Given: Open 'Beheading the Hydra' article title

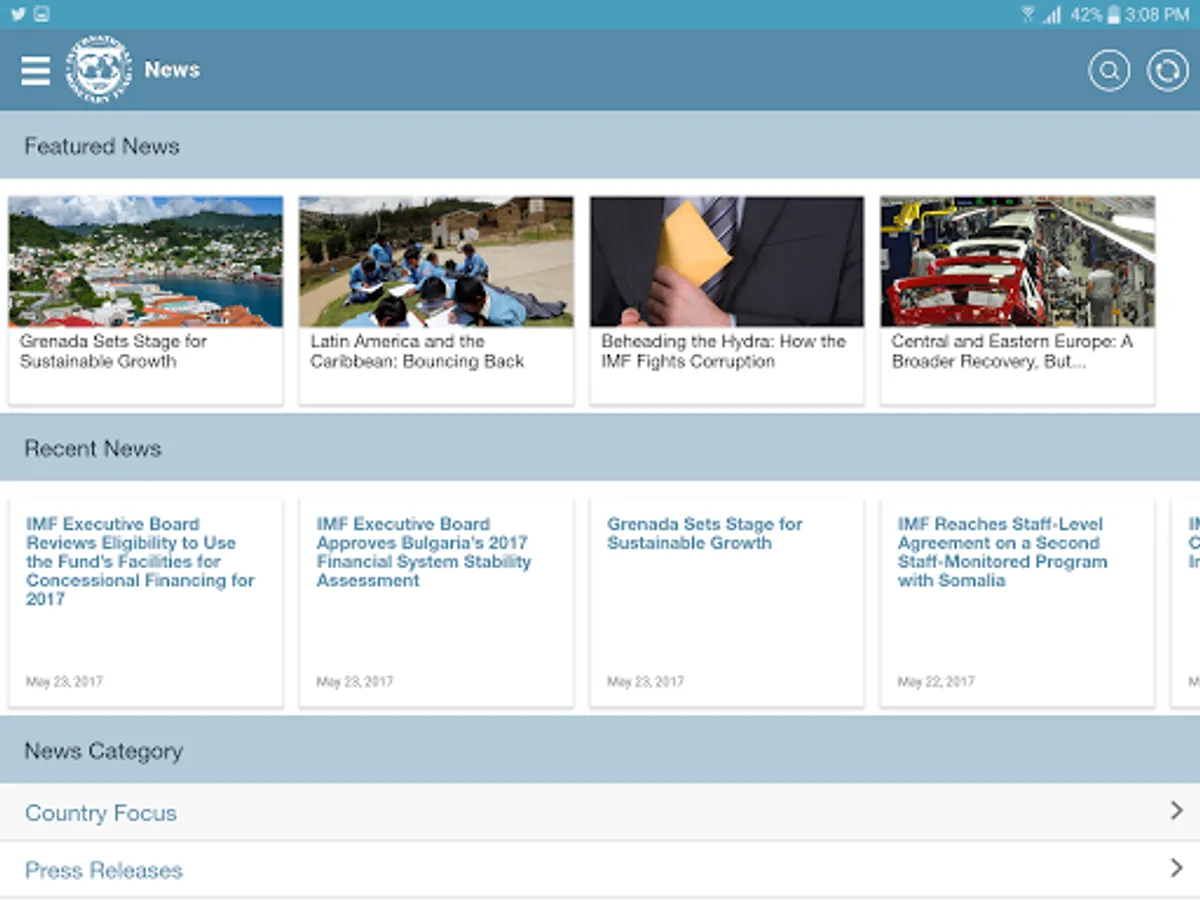Looking at the screenshot, I should [723, 351].
